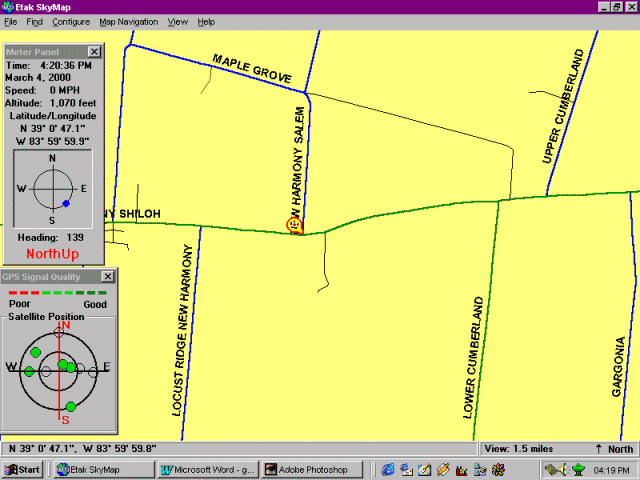This screenshot has height=480, width=640.
Task: Click the PC card tray icon
Action: pos(551,470)
